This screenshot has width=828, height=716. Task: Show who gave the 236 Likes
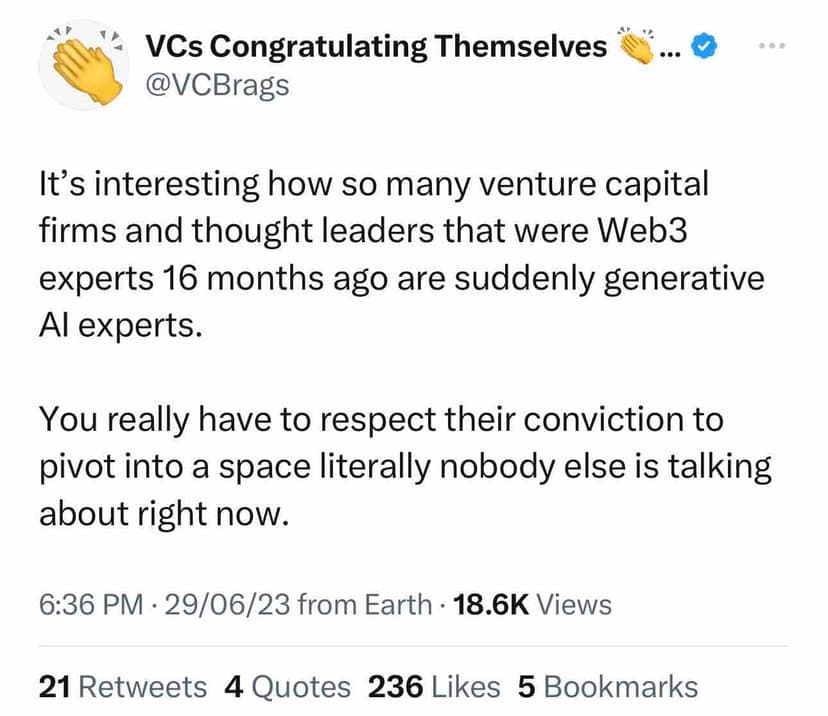point(434,687)
